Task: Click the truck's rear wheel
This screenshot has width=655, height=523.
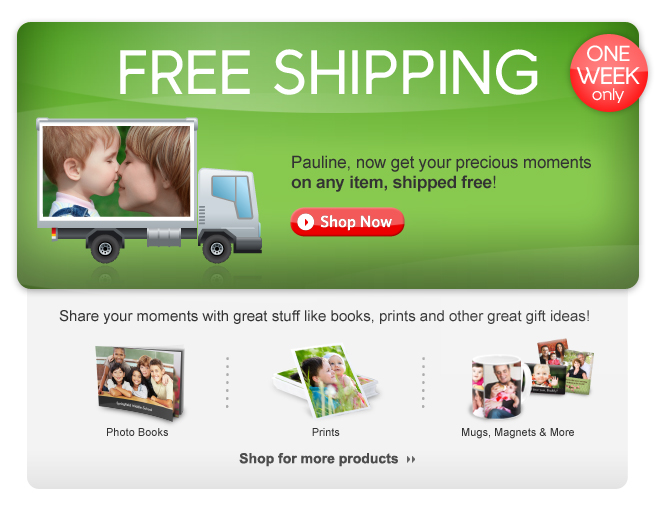Action: tap(105, 249)
